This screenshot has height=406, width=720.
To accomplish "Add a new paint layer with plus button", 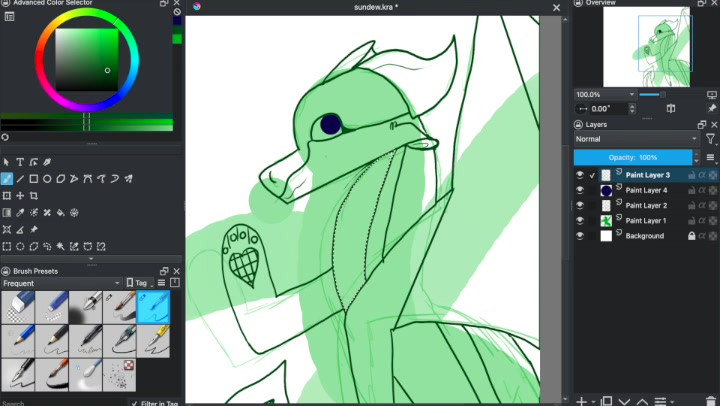I will (x=581, y=401).
